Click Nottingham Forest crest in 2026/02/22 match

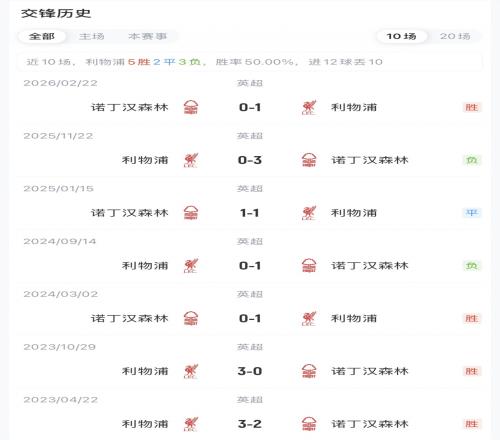pos(191,107)
